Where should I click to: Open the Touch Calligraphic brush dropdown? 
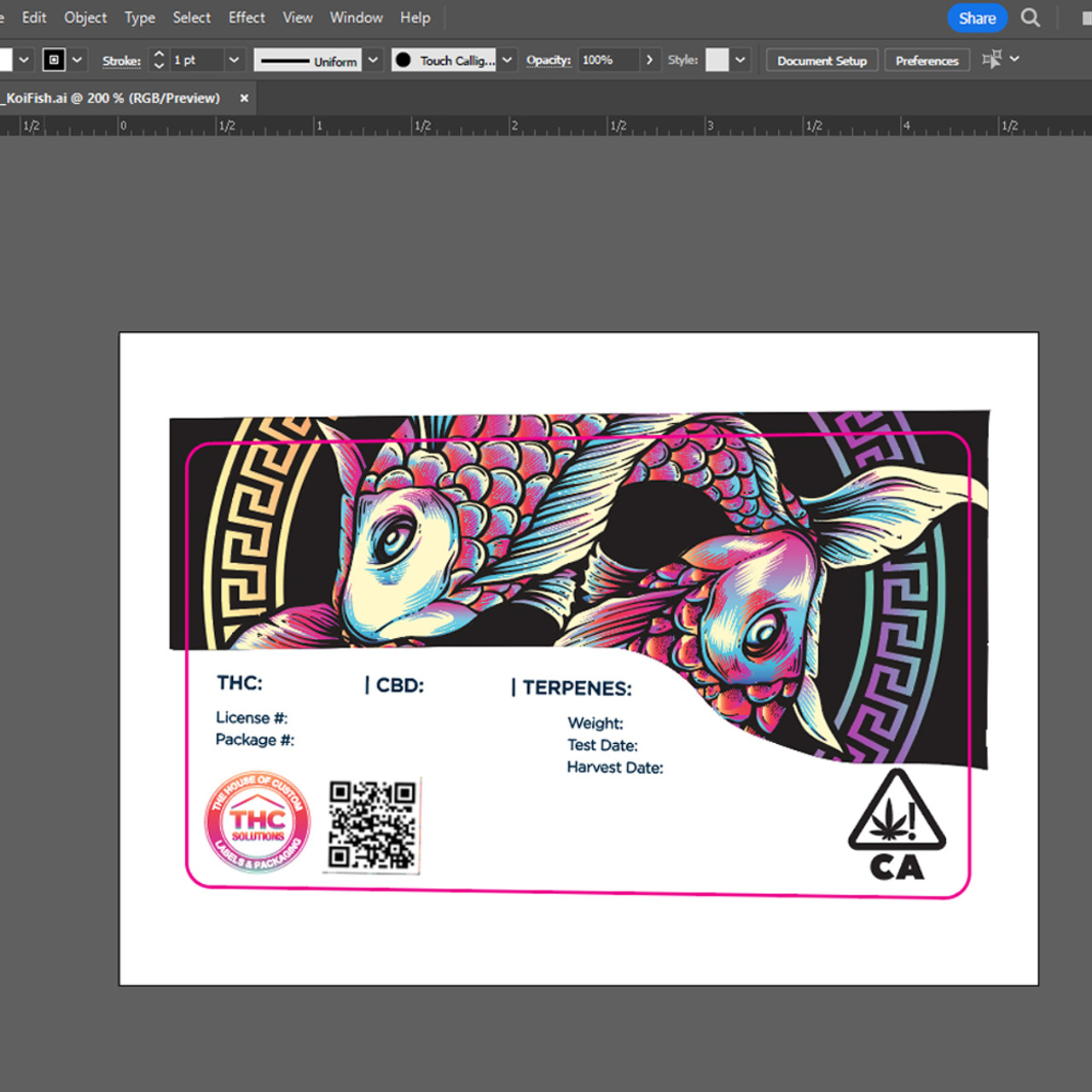tap(507, 60)
